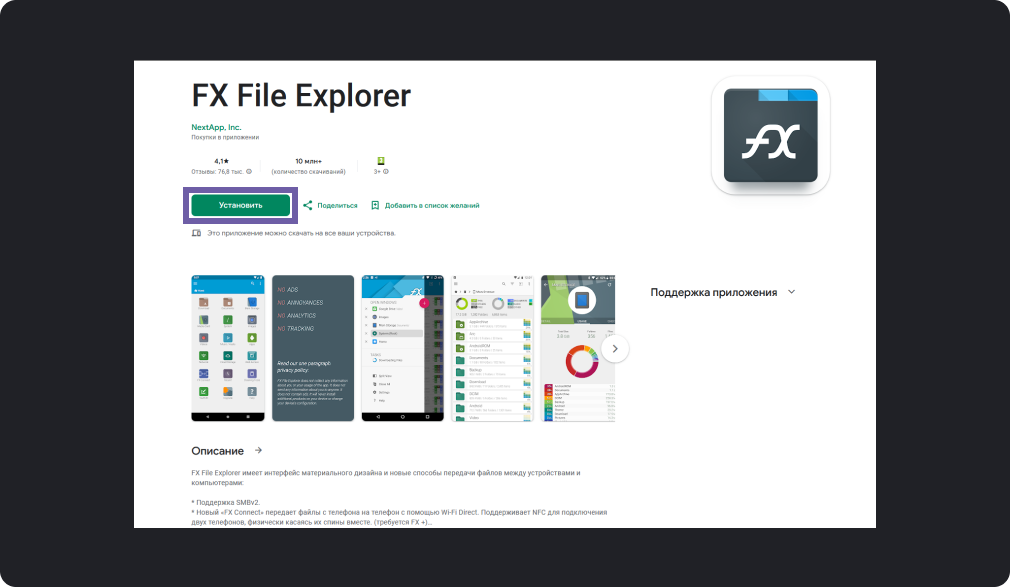The height and width of the screenshot is (587, 1010).
Task: Open the third screenshot with side menu
Action: 403,349
